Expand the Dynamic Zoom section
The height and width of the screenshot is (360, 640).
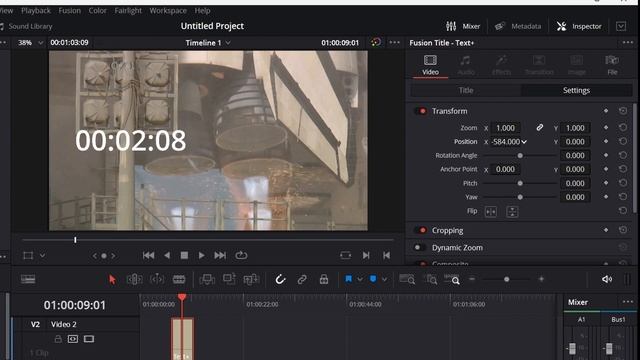(x=457, y=247)
